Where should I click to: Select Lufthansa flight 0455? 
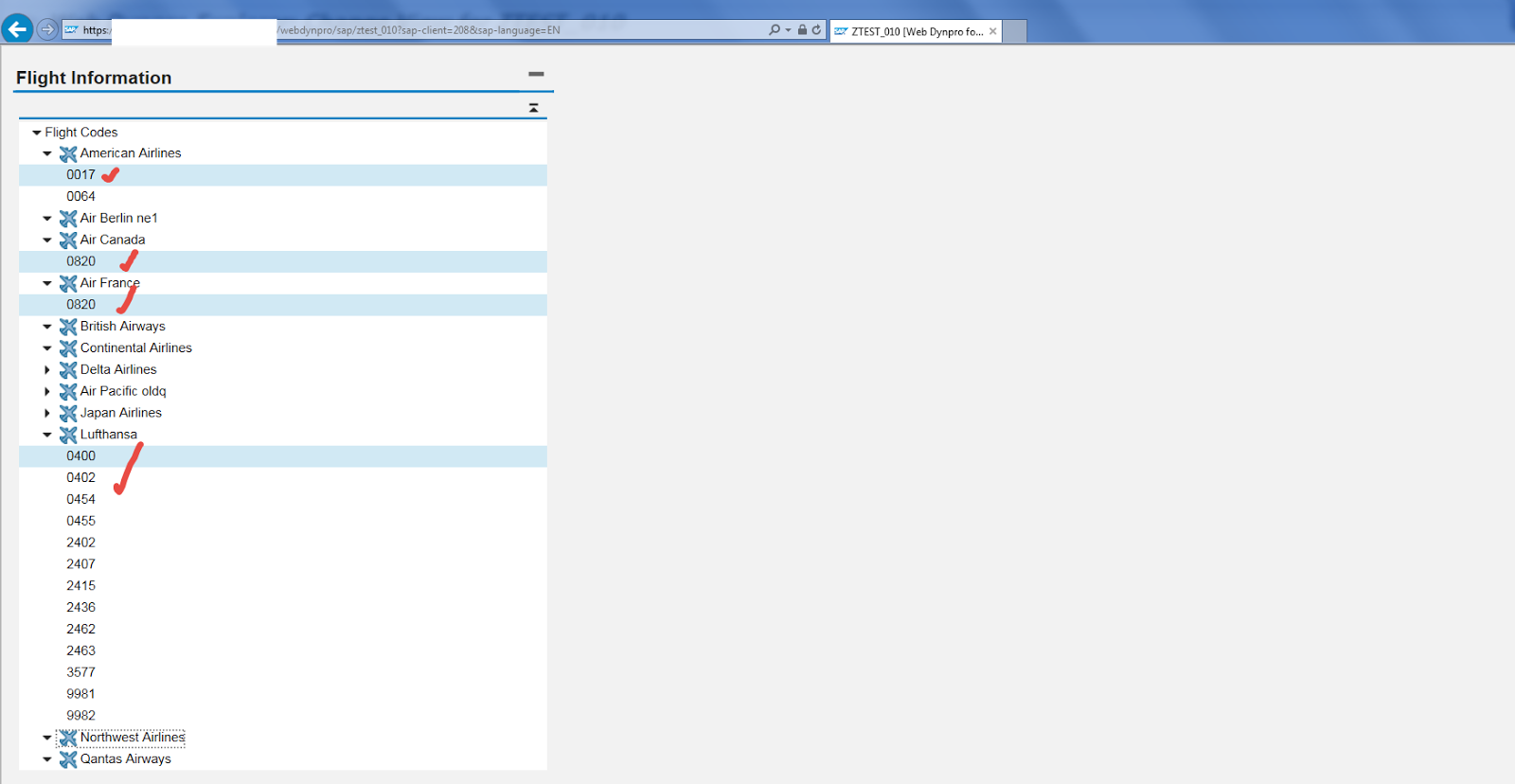[x=283, y=522]
